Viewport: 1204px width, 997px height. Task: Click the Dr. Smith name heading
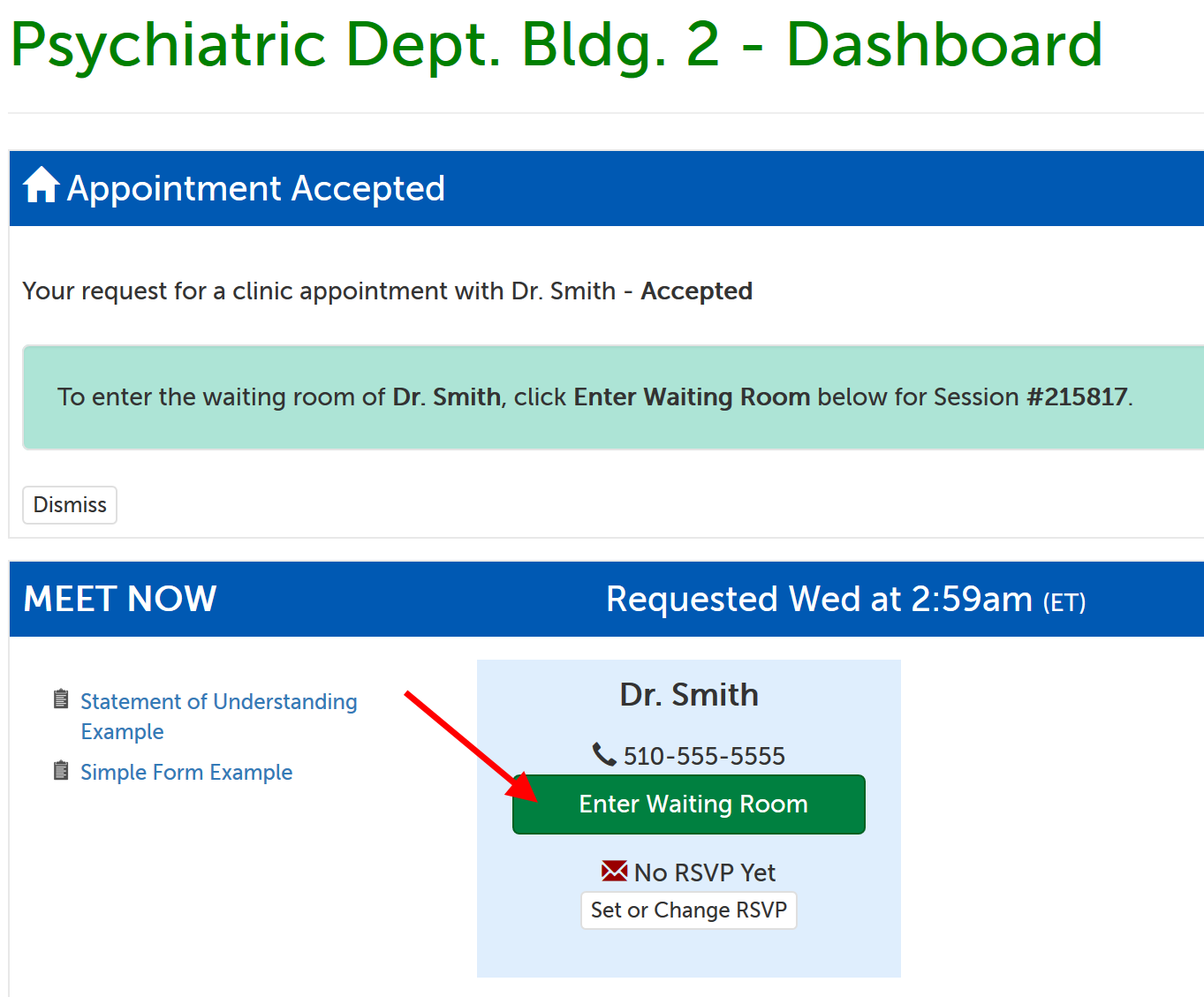pyautogui.click(x=689, y=695)
